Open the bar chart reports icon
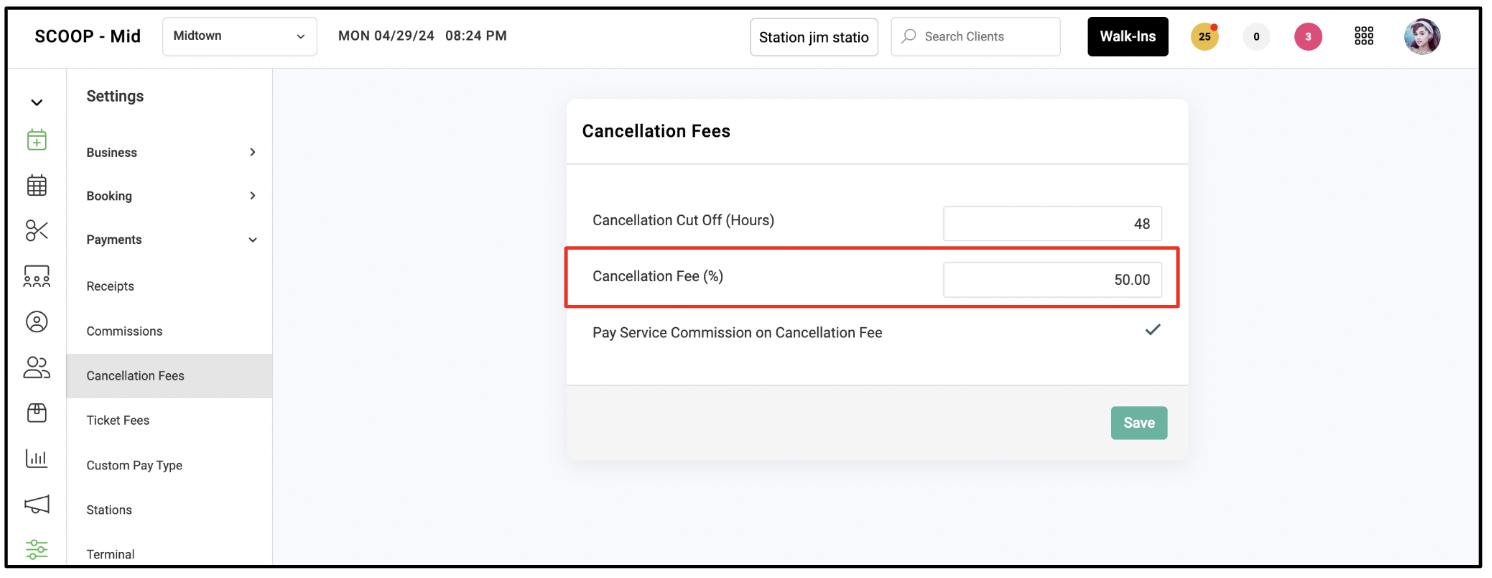Screen dimensions: 1492x578 pos(37,458)
